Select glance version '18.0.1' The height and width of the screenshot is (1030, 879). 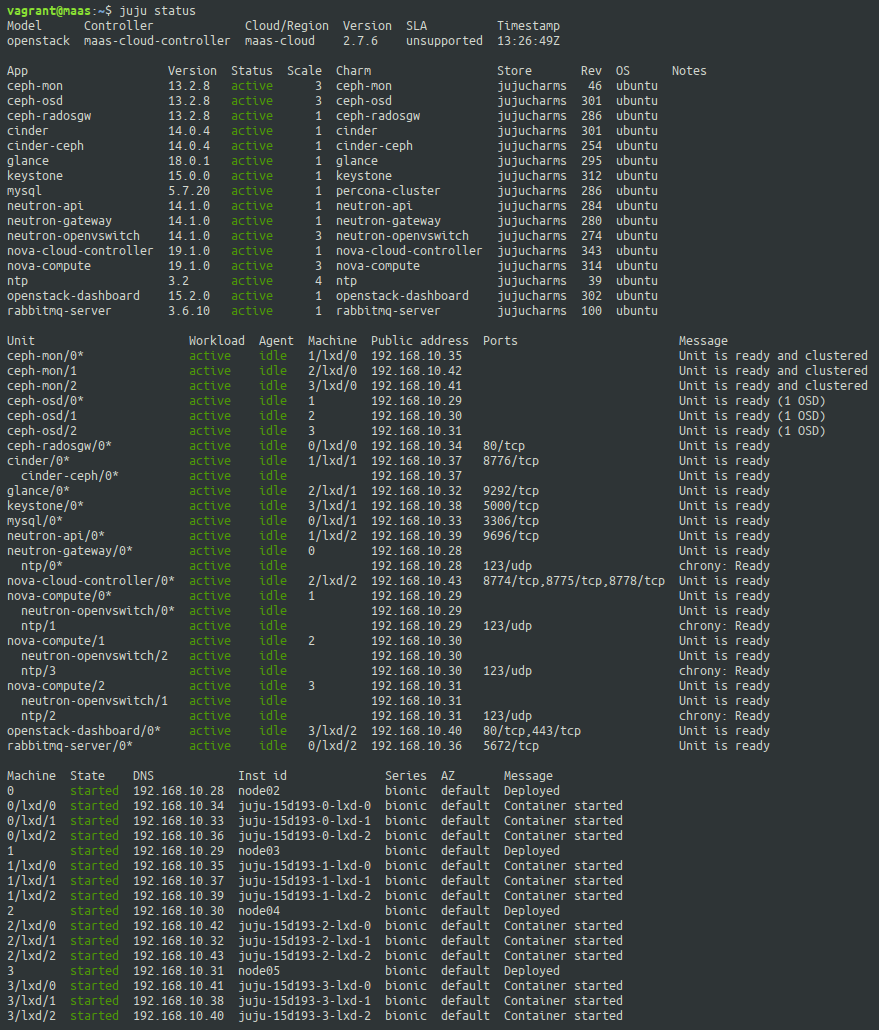click(x=189, y=161)
